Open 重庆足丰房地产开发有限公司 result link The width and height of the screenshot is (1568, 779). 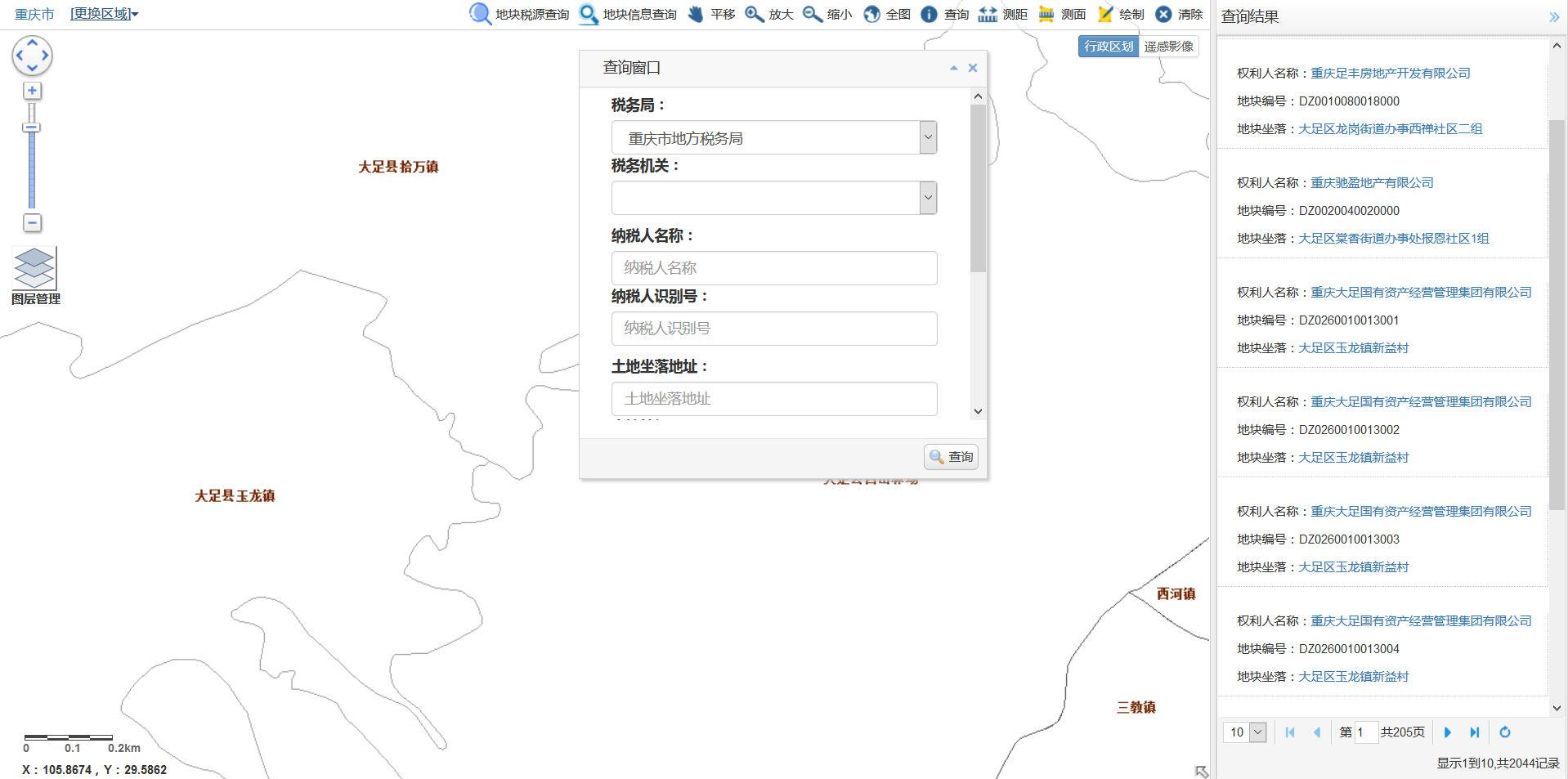click(1390, 74)
